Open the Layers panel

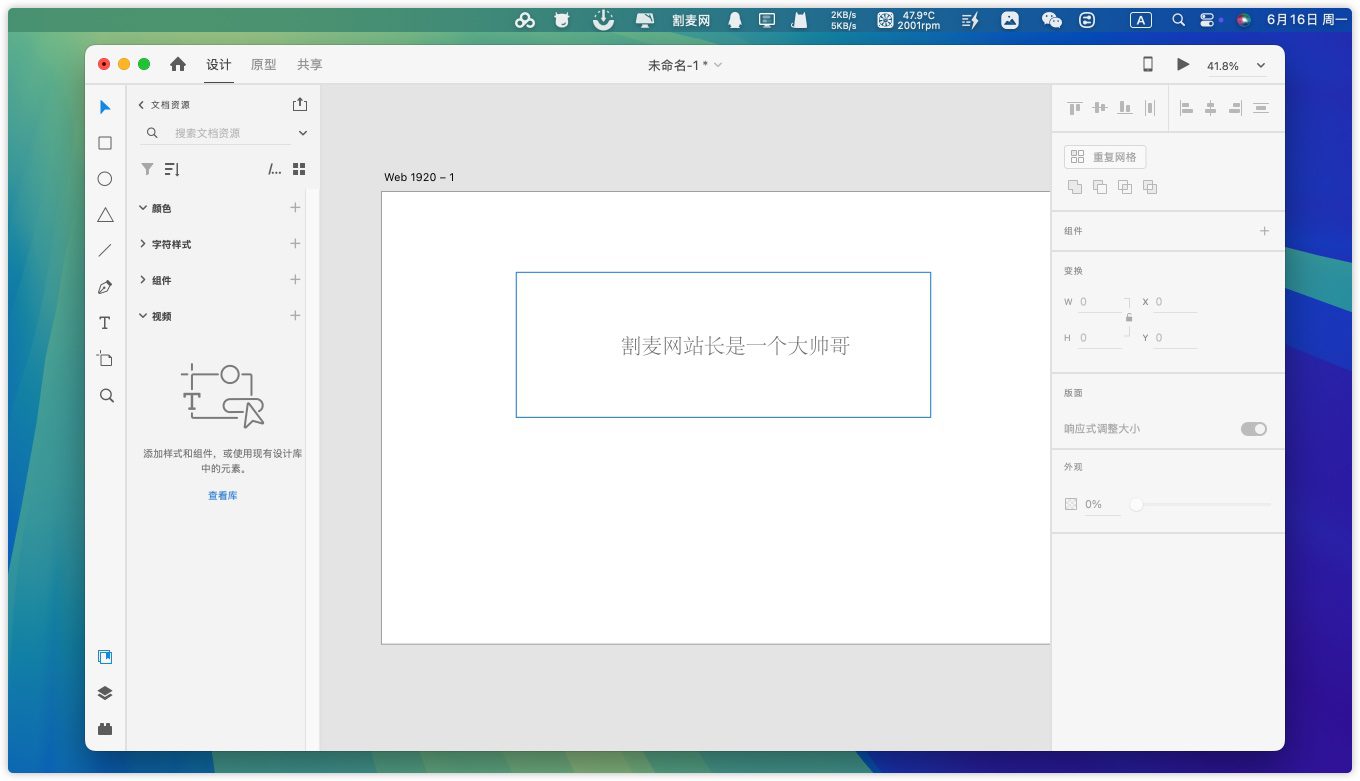point(105,693)
